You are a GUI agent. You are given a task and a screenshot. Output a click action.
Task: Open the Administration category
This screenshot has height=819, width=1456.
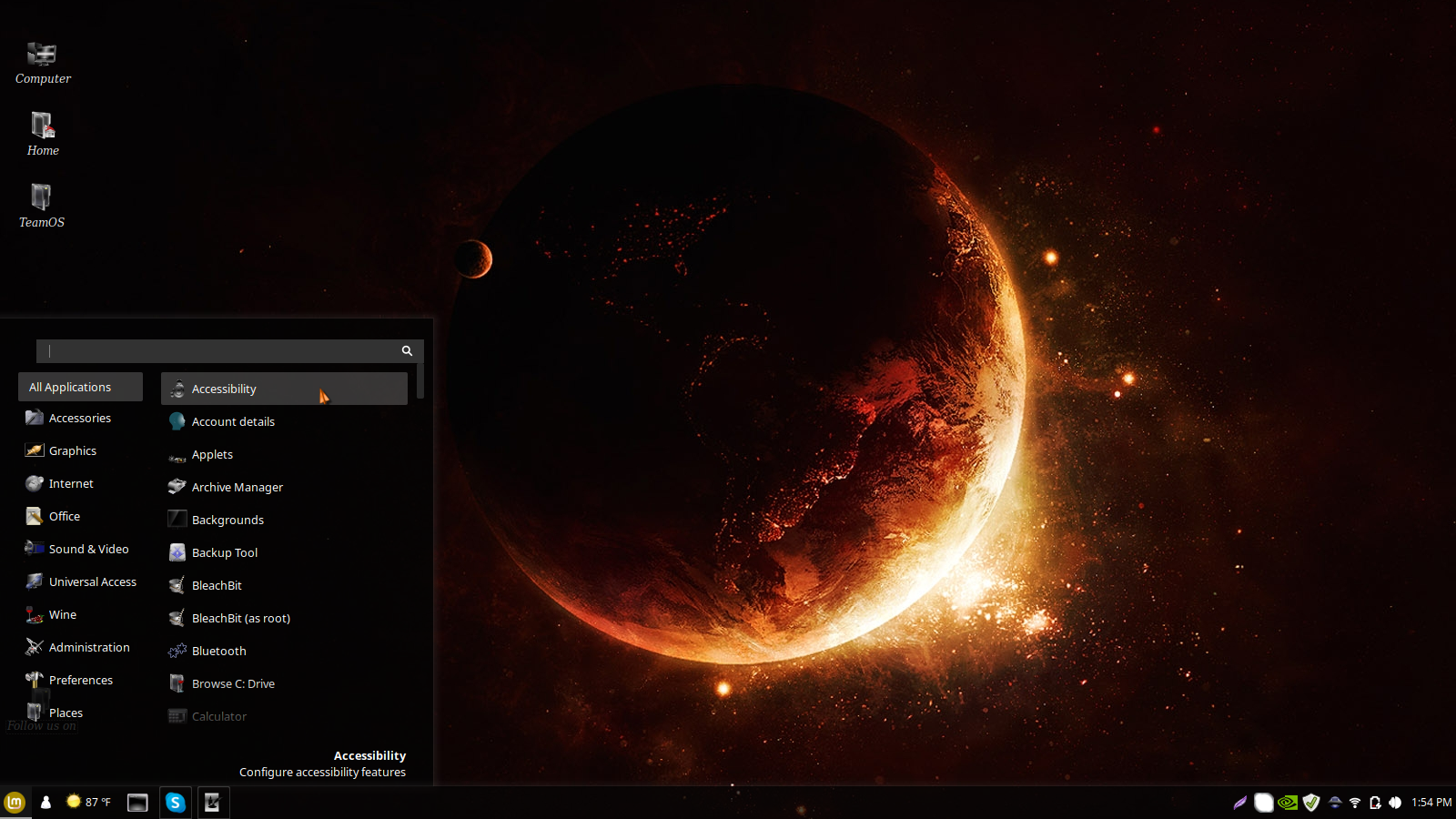tap(80, 647)
